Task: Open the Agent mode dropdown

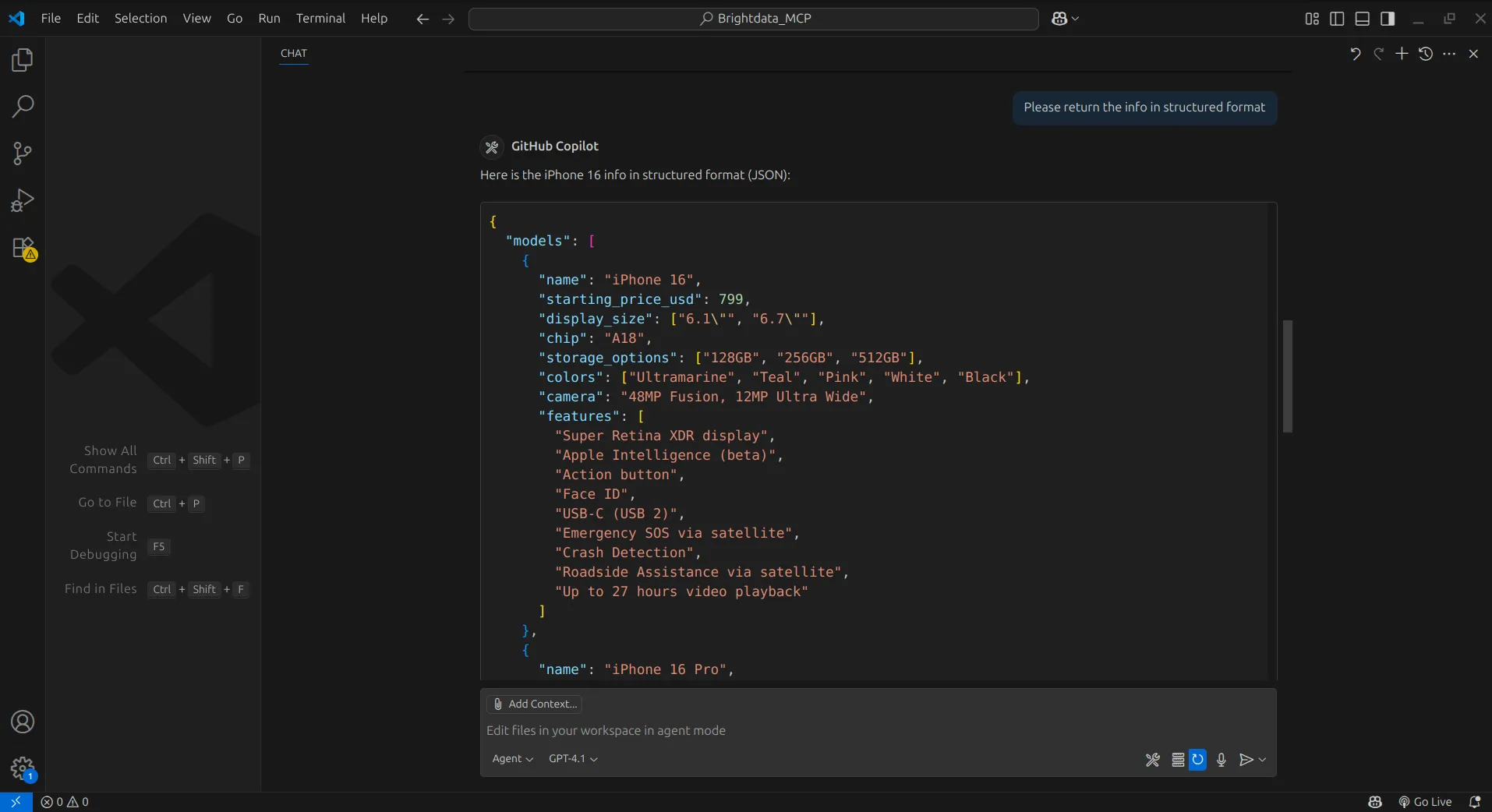Action: pyautogui.click(x=511, y=758)
